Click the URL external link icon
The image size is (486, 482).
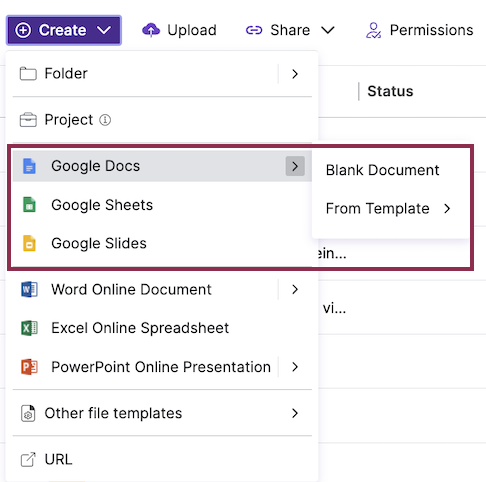point(28,459)
